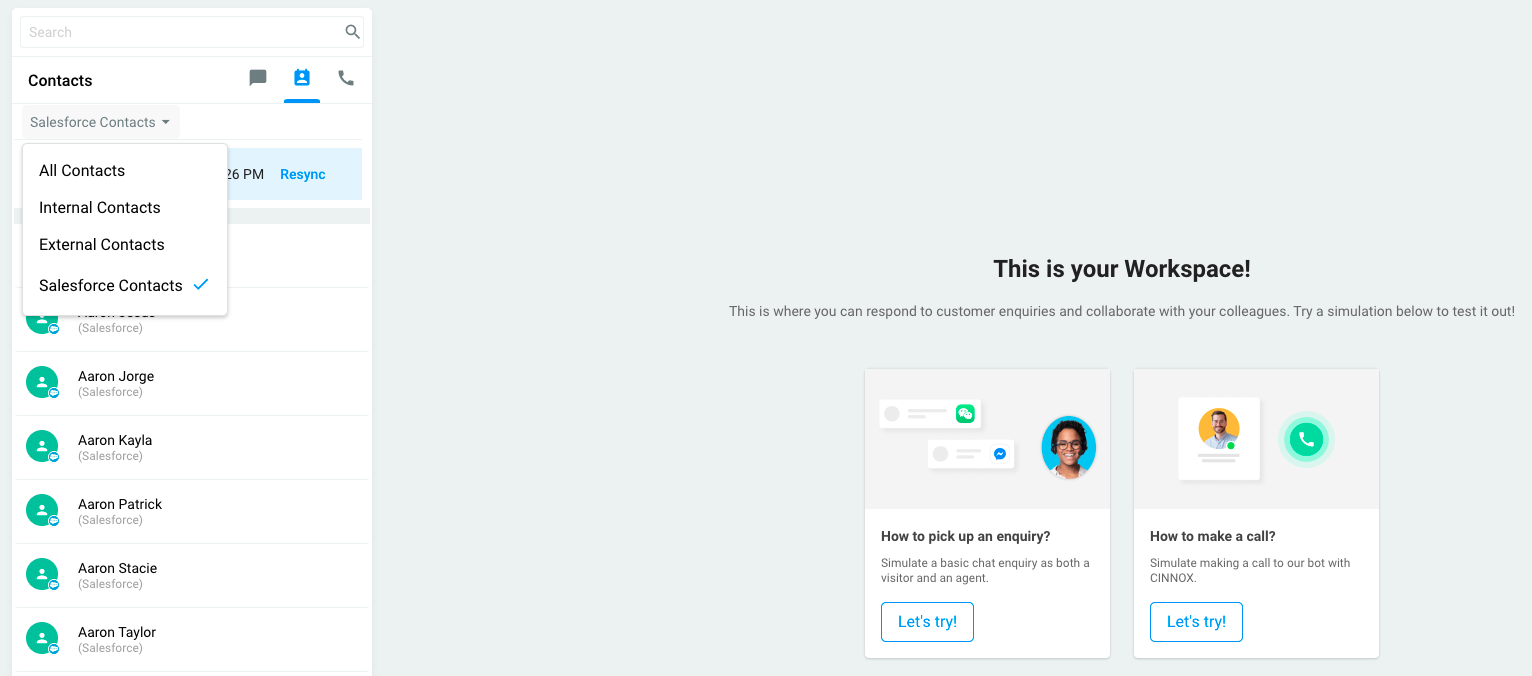The height and width of the screenshot is (676, 1532).
Task: Select the checked Salesforce Contacts option
Action: (x=111, y=286)
